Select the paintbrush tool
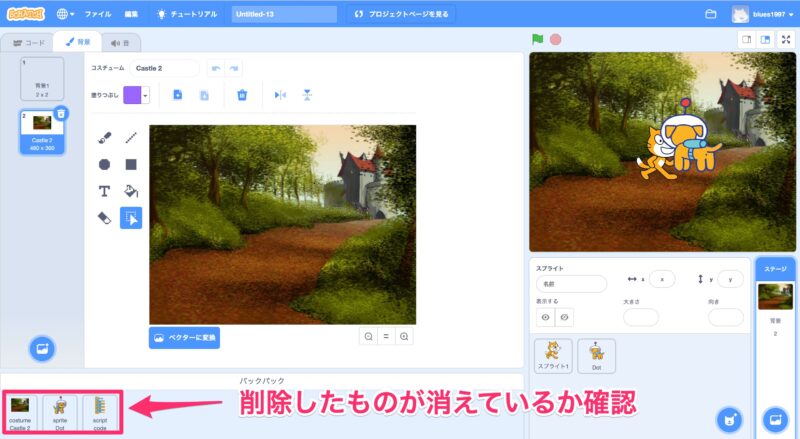 click(104, 138)
